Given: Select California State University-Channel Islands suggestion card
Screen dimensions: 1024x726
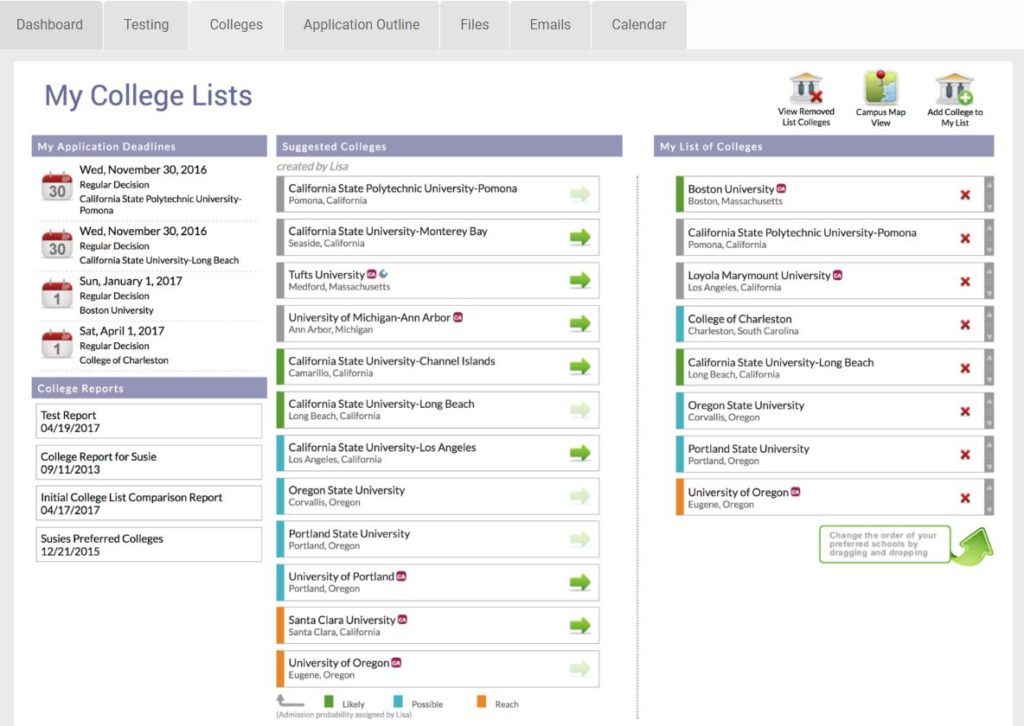Looking at the screenshot, I should [x=438, y=366].
